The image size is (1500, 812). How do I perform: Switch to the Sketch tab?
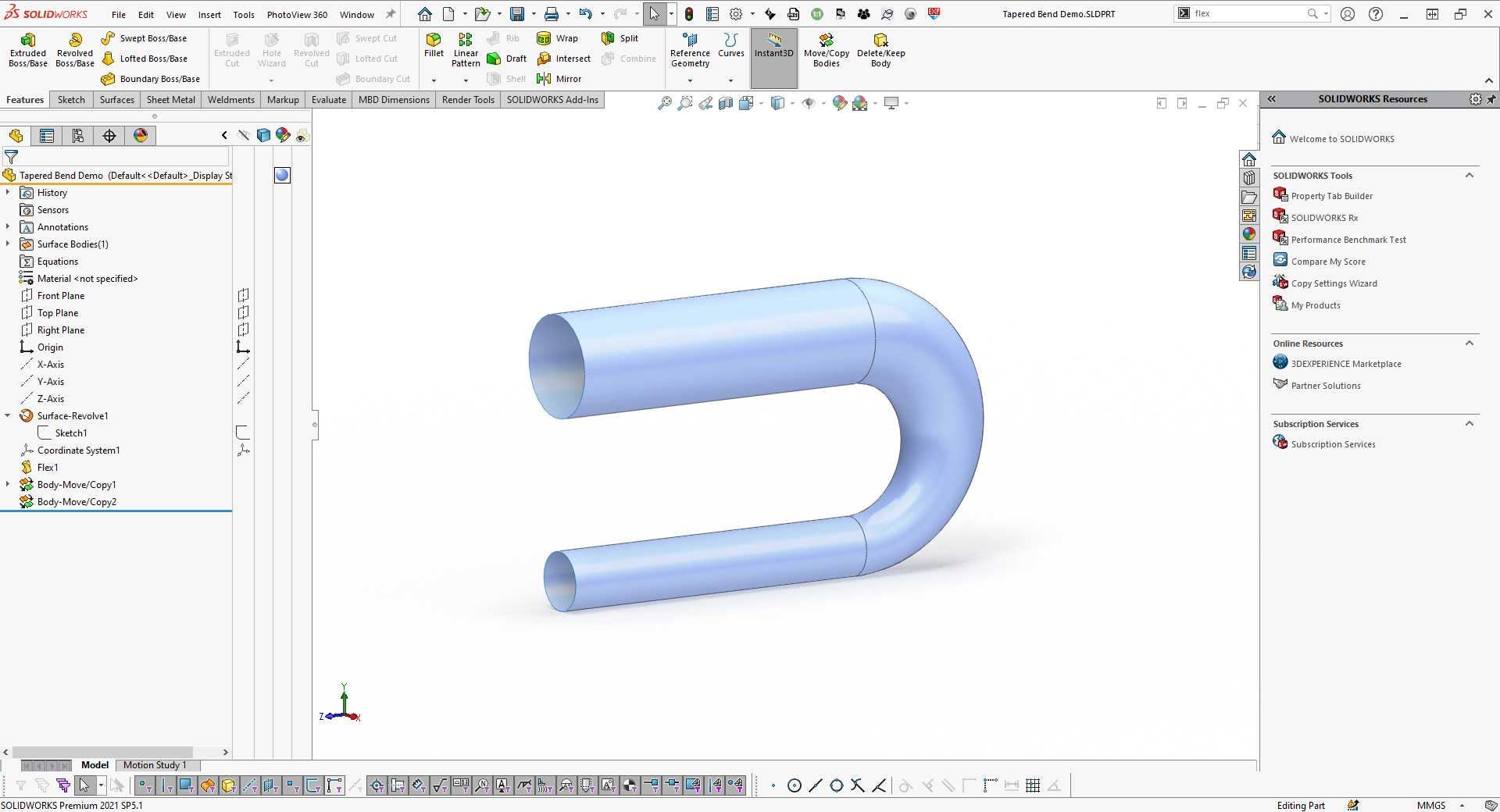tap(71, 100)
